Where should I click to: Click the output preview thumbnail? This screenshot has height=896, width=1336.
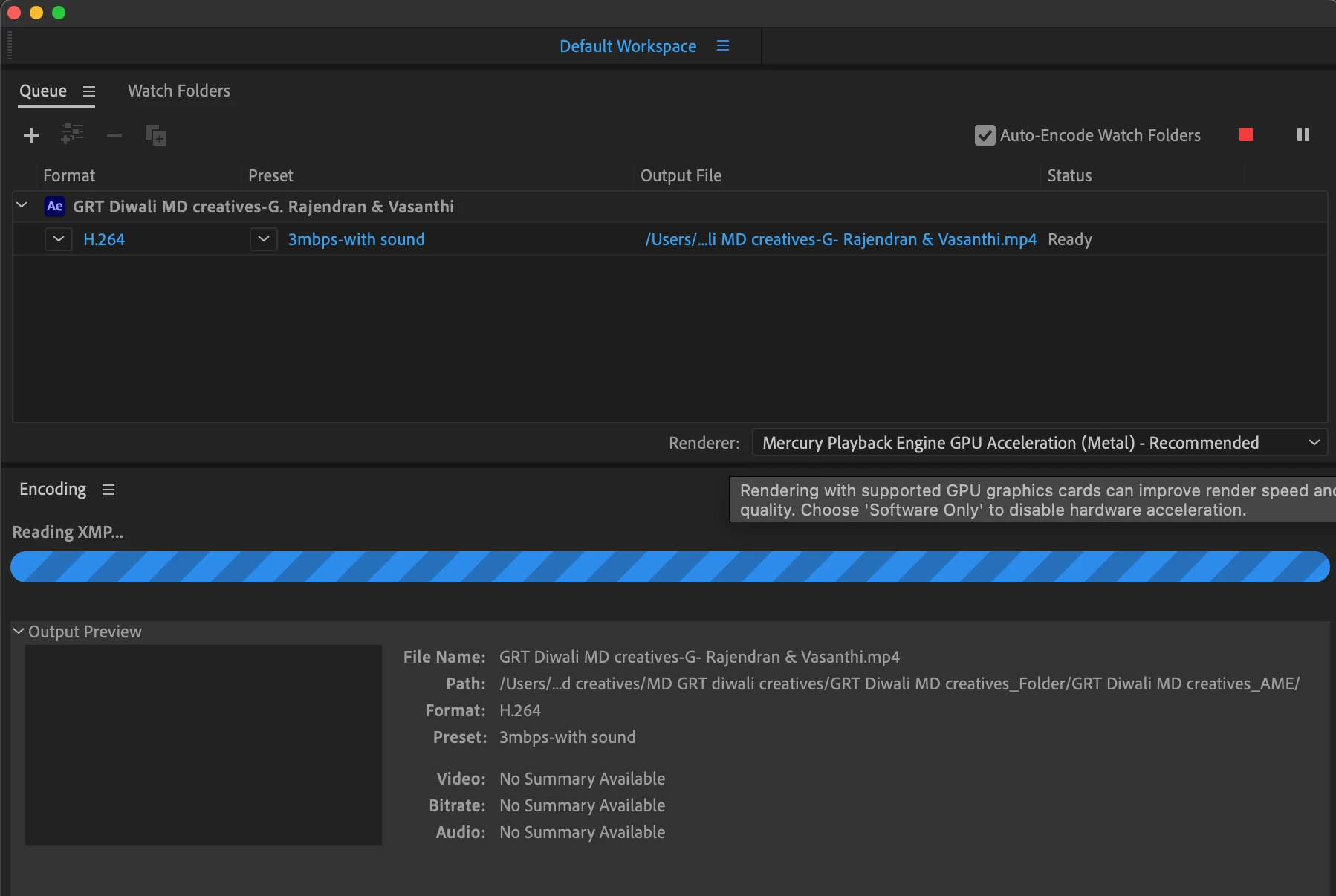204,745
